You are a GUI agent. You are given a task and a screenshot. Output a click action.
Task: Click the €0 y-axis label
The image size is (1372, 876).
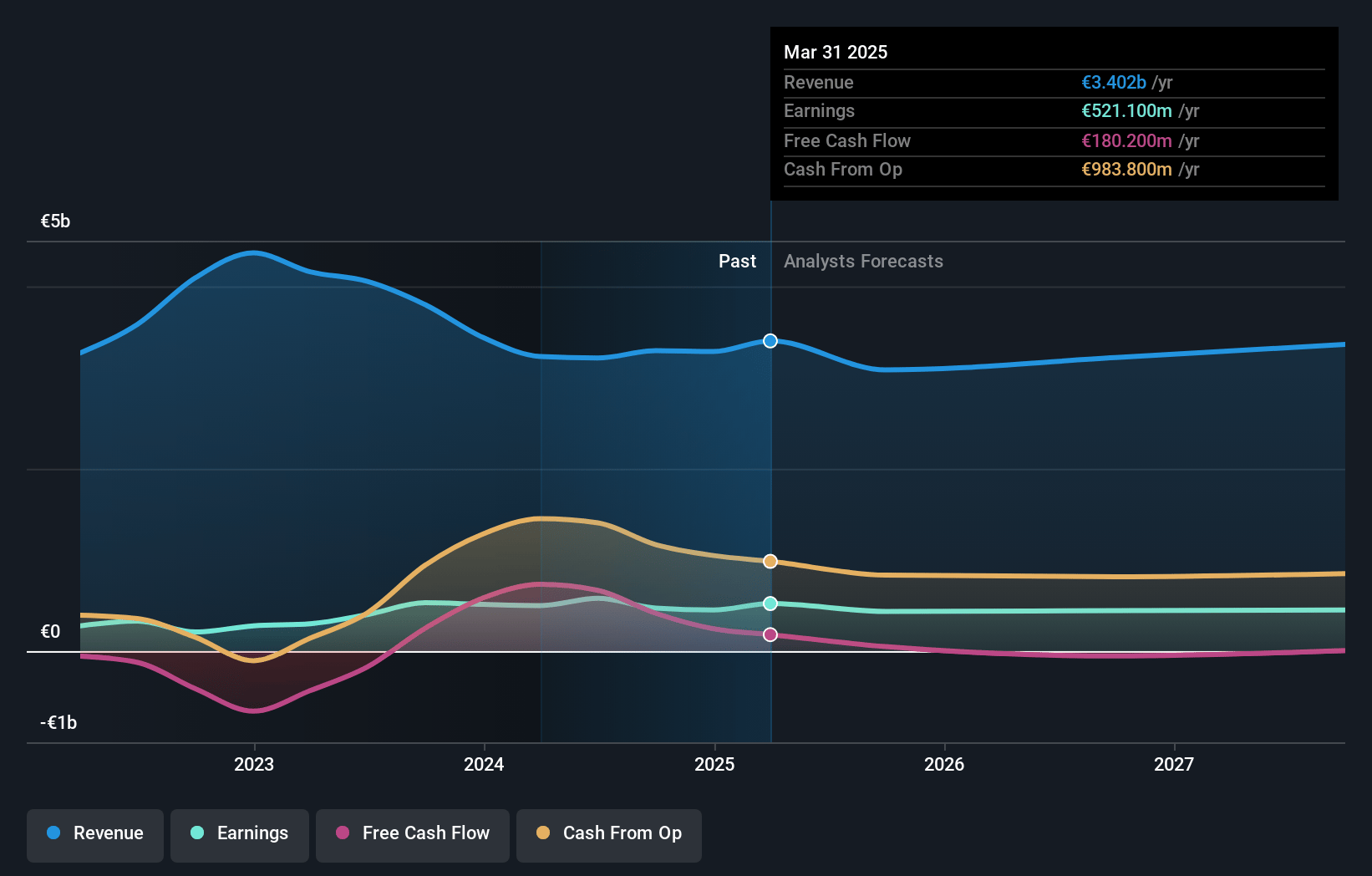(x=50, y=632)
